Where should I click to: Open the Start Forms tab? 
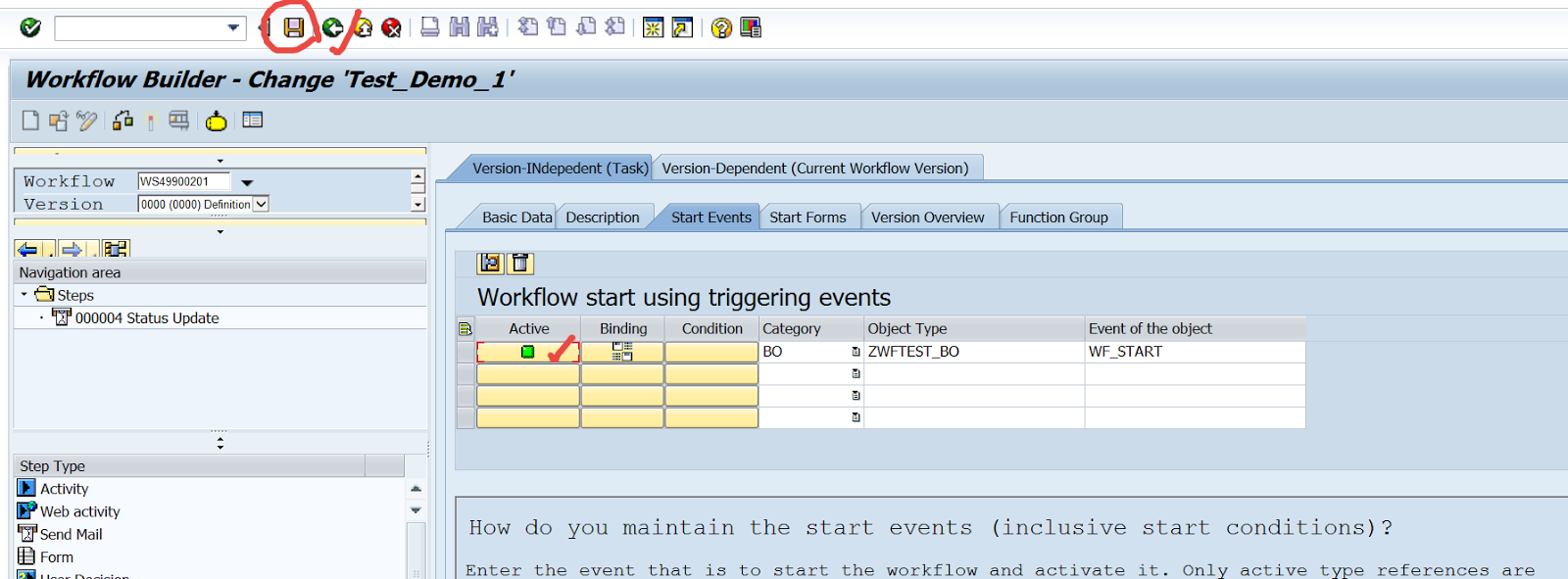point(808,217)
